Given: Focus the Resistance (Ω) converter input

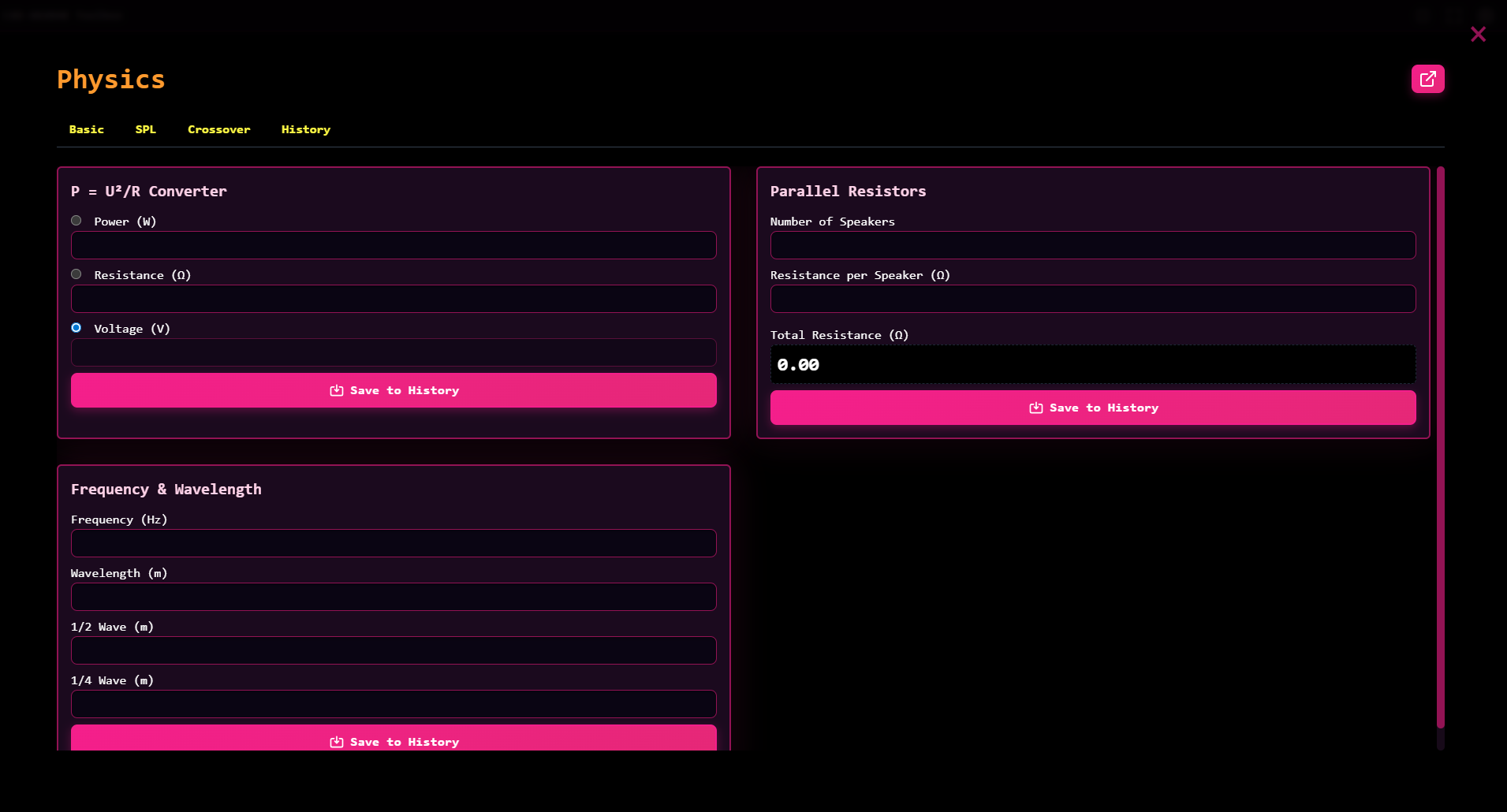Looking at the screenshot, I should (394, 299).
